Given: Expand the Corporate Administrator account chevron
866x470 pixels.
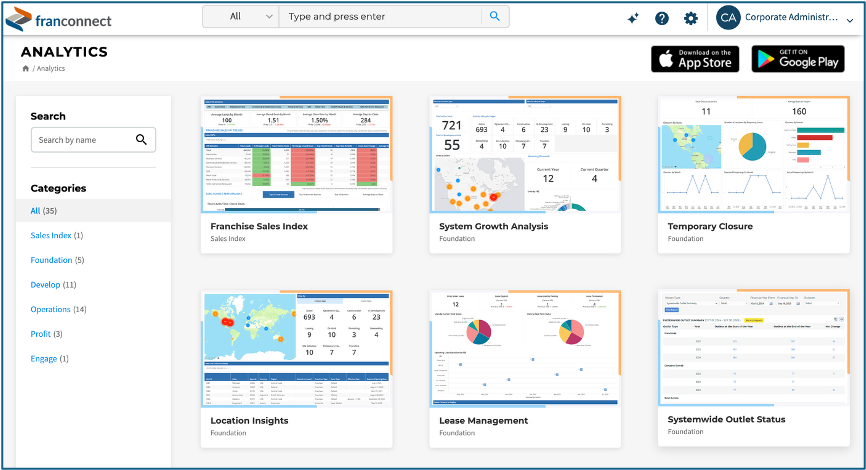Looking at the screenshot, I should [x=850, y=19].
